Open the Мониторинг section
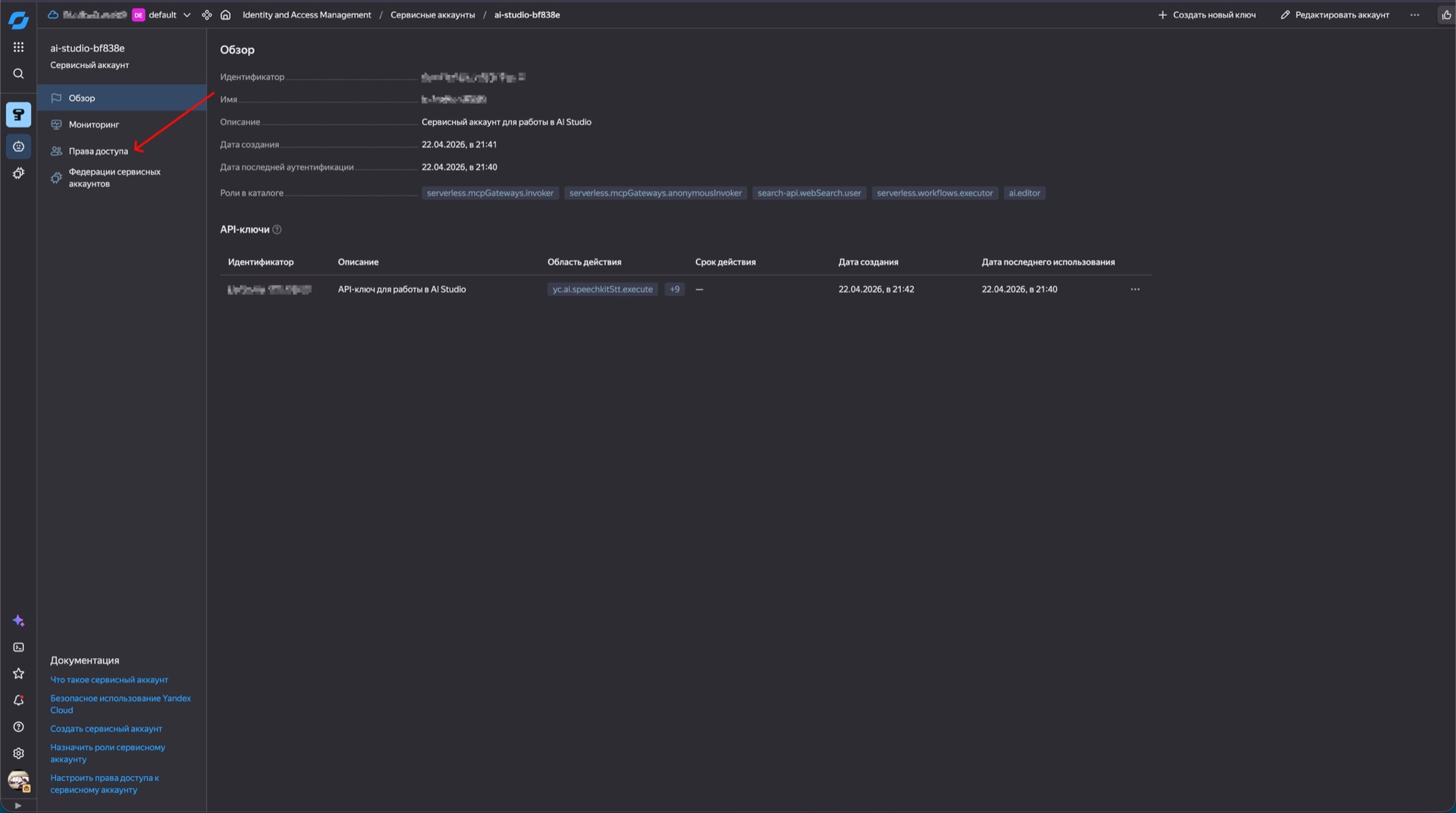The height and width of the screenshot is (813, 1456). click(x=93, y=124)
